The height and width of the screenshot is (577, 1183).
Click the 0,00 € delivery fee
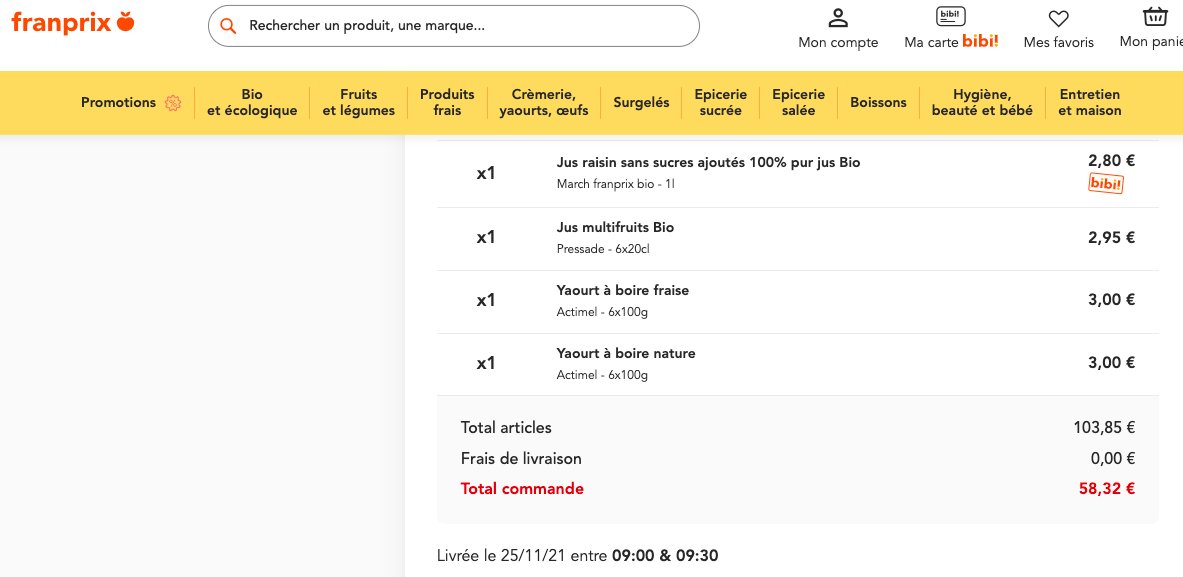click(x=1113, y=459)
